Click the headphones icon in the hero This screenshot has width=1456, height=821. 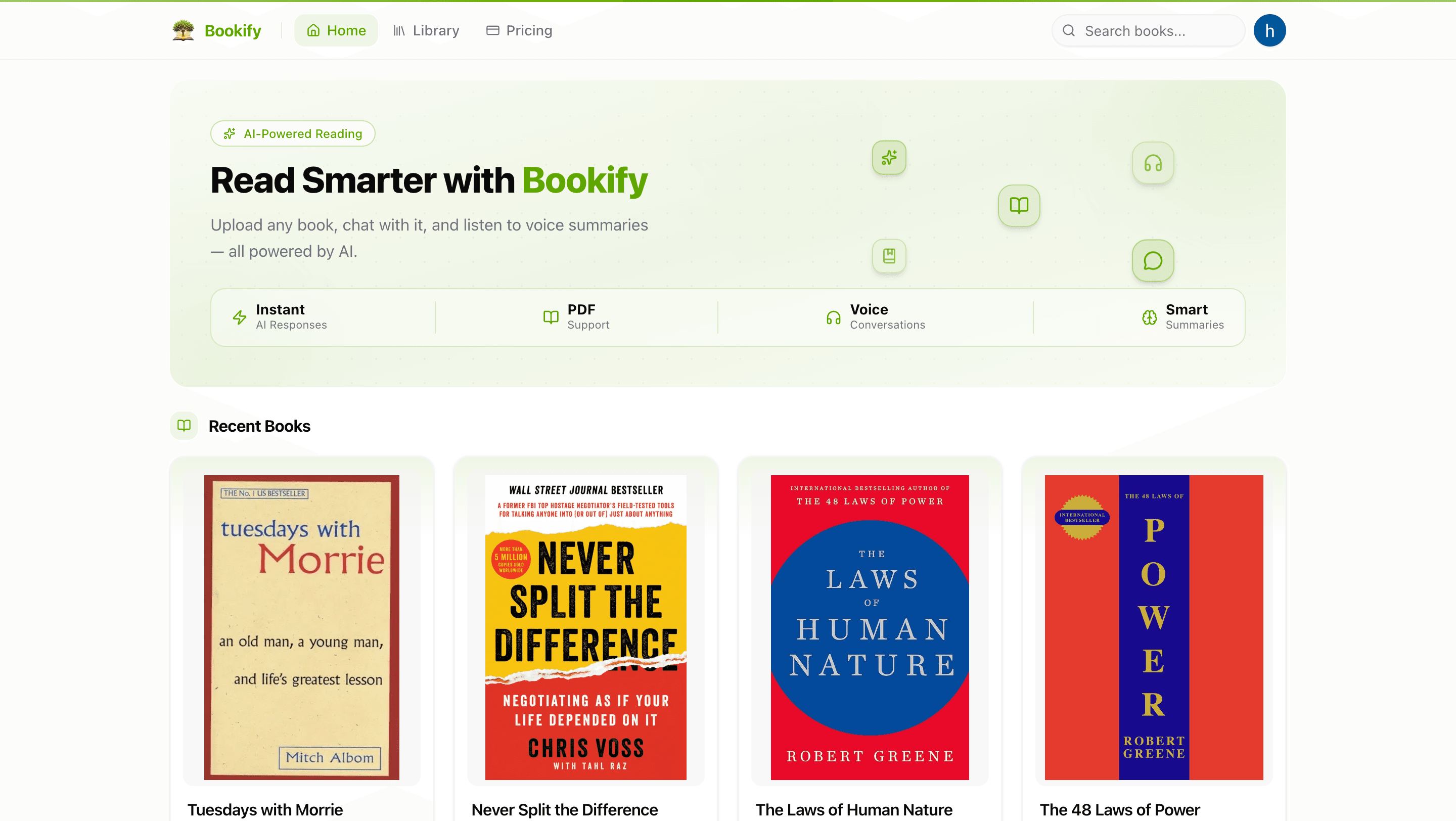1152,163
